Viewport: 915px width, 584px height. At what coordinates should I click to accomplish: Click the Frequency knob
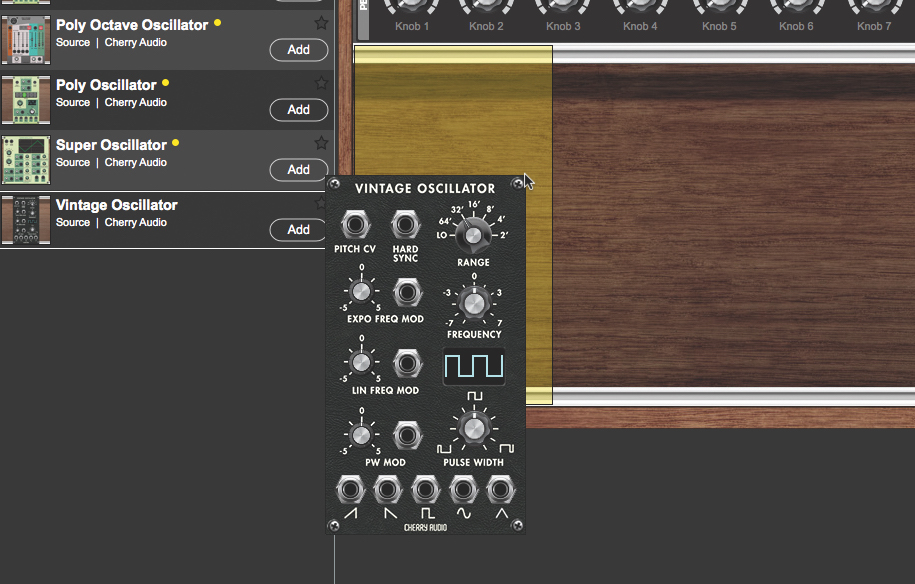(474, 304)
